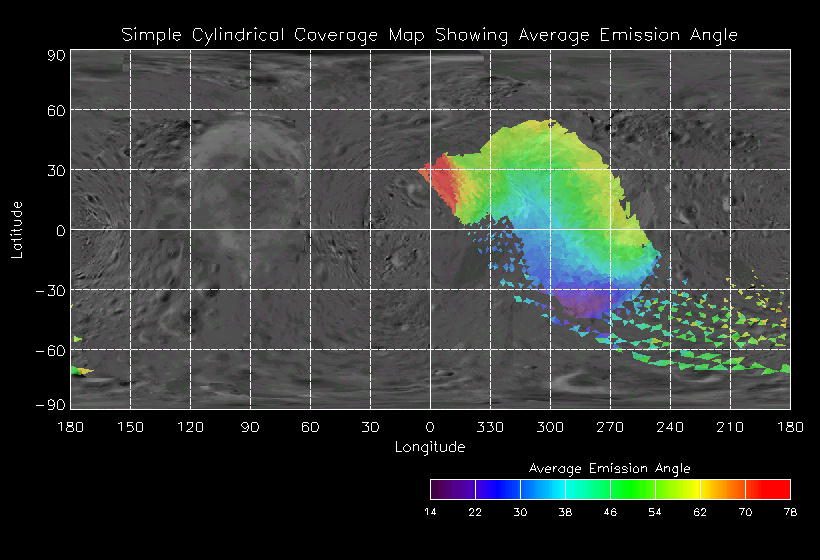The height and width of the screenshot is (560, 820).
Task: Click the green segment of the colorbar
Action: (x=633, y=489)
